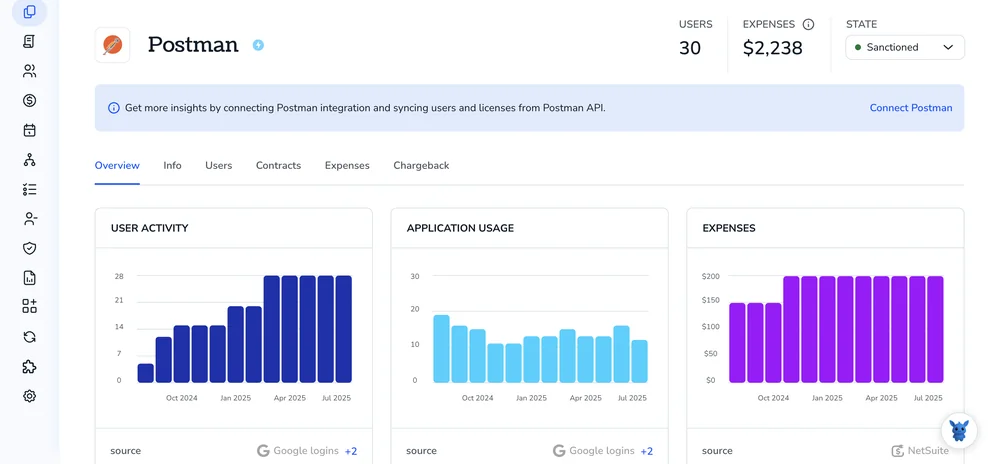The image size is (1000, 464).
Task: Click the Connect Postman link
Action: 911,108
